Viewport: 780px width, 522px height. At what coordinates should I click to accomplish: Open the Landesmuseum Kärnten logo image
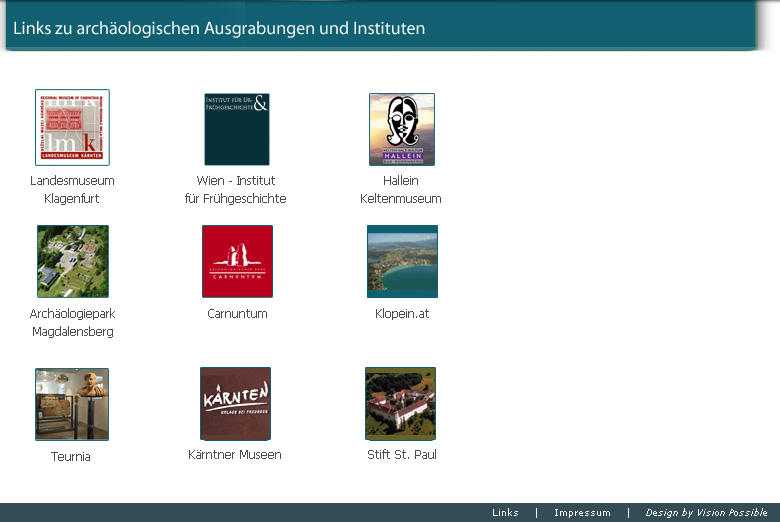click(x=72, y=127)
